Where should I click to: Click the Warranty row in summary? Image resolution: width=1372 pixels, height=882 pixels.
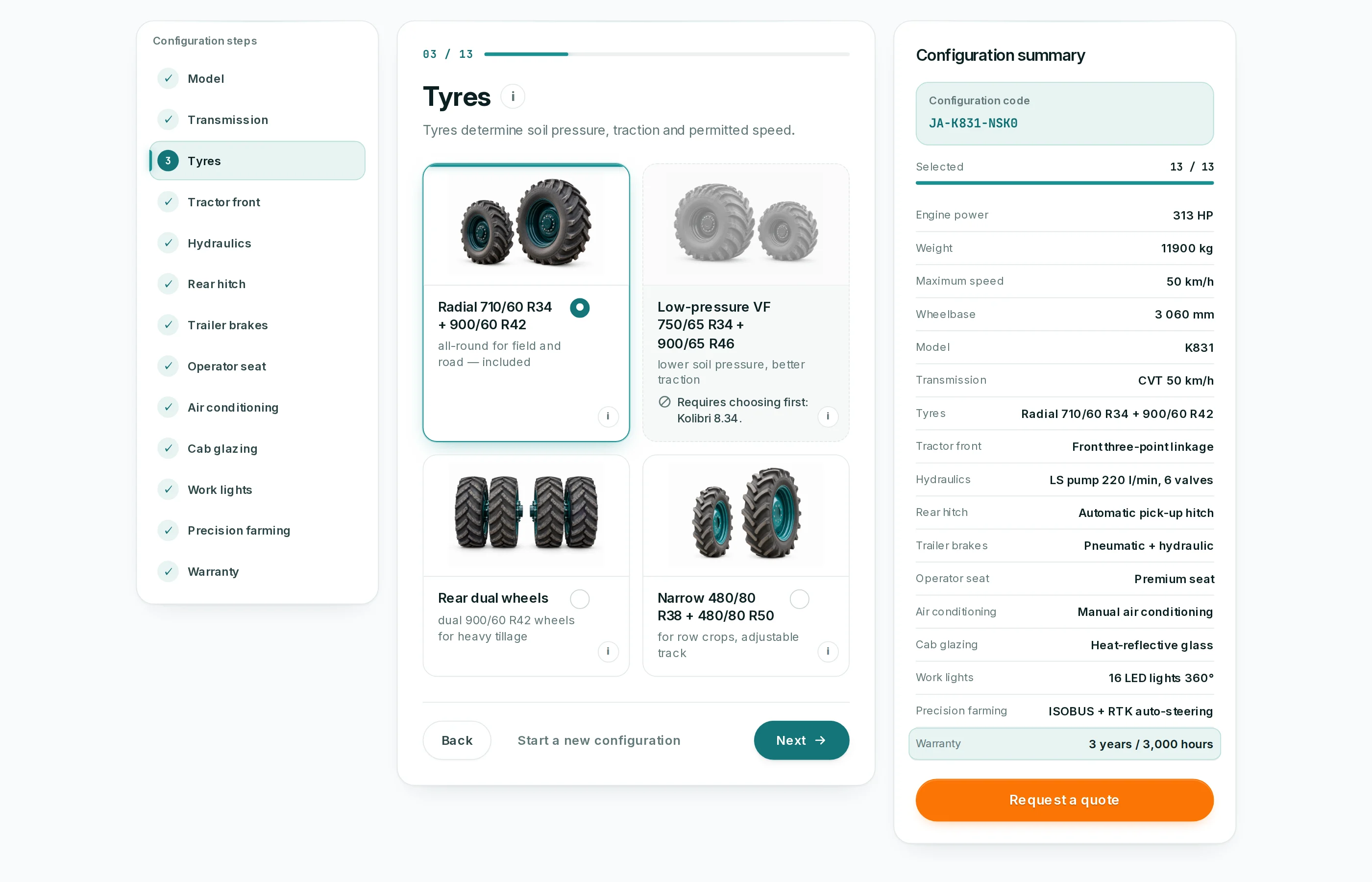click(x=1064, y=744)
